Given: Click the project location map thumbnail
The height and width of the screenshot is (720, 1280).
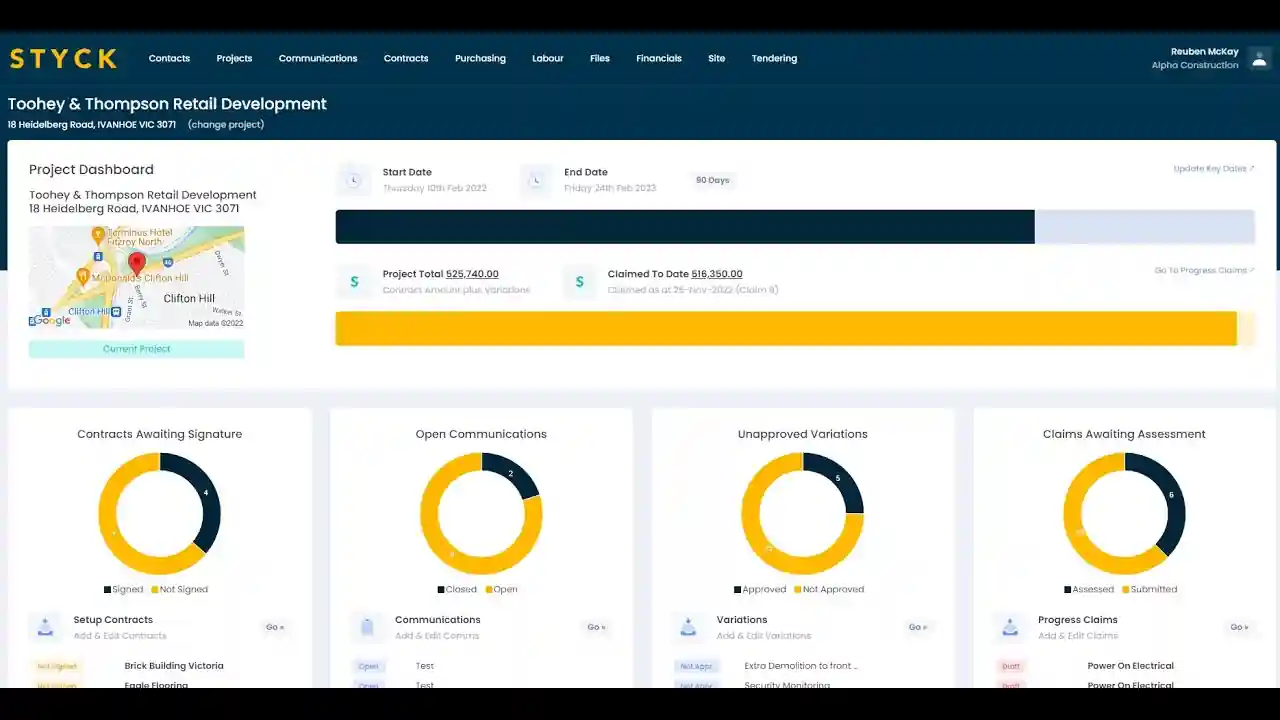Looking at the screenshot, I should click(137, 277).
